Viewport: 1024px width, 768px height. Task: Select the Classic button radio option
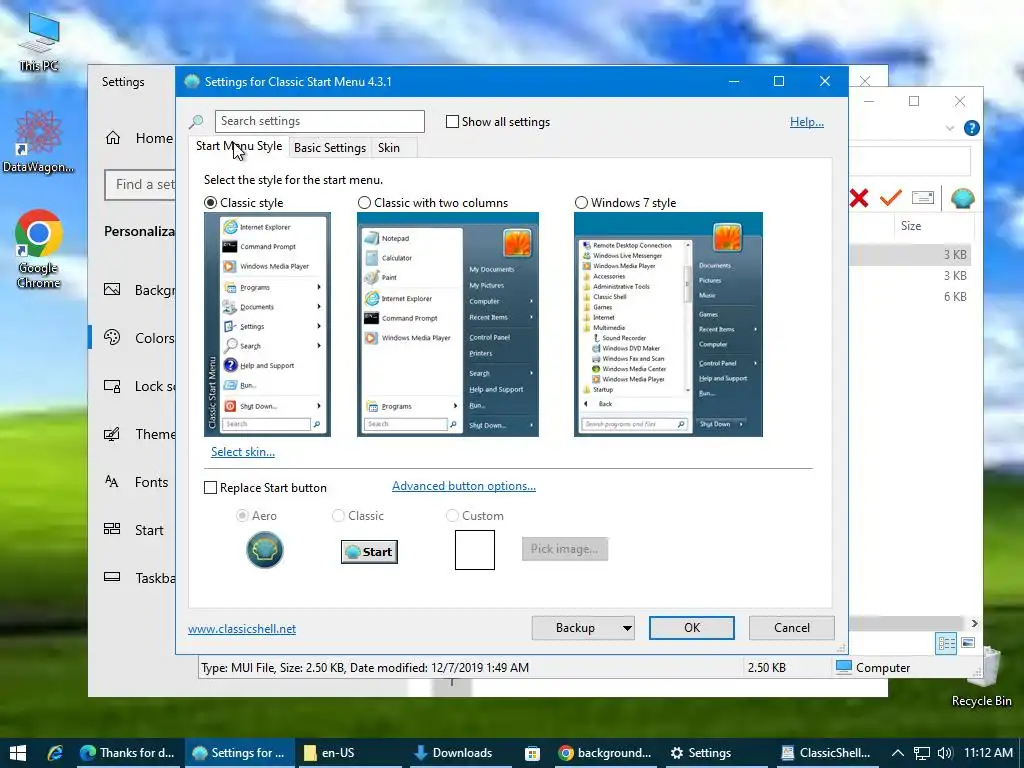338,516
